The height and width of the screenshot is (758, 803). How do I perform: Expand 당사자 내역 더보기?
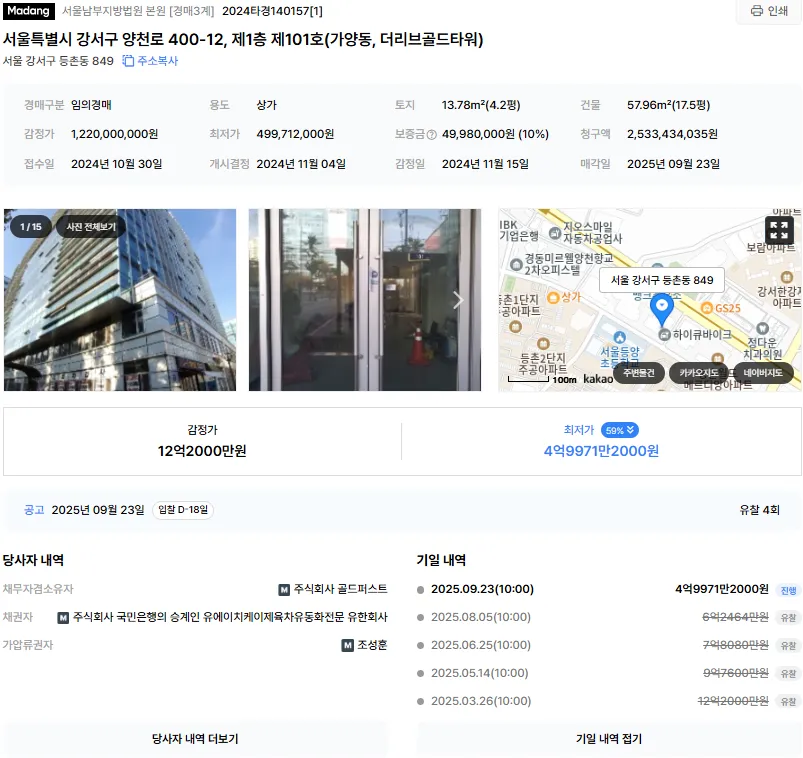[195, 739]
